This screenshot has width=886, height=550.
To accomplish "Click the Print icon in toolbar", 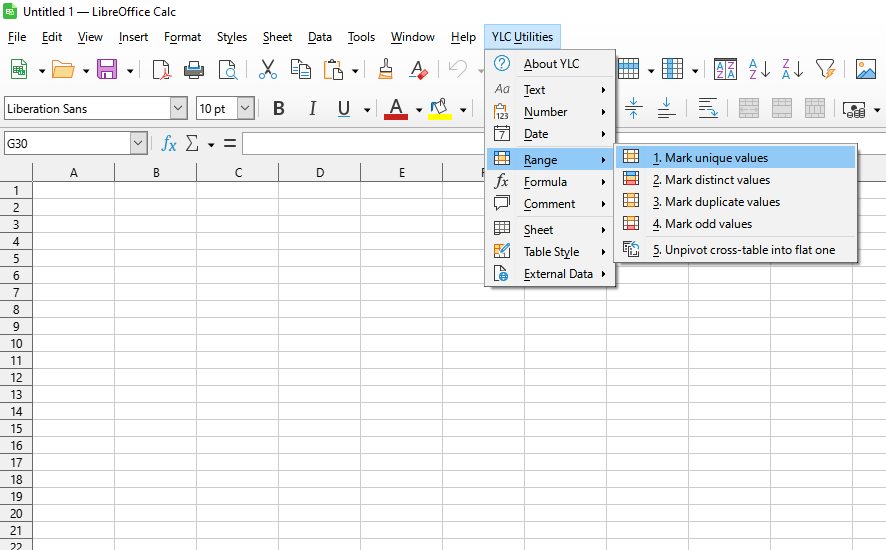I will pos(194,69).
